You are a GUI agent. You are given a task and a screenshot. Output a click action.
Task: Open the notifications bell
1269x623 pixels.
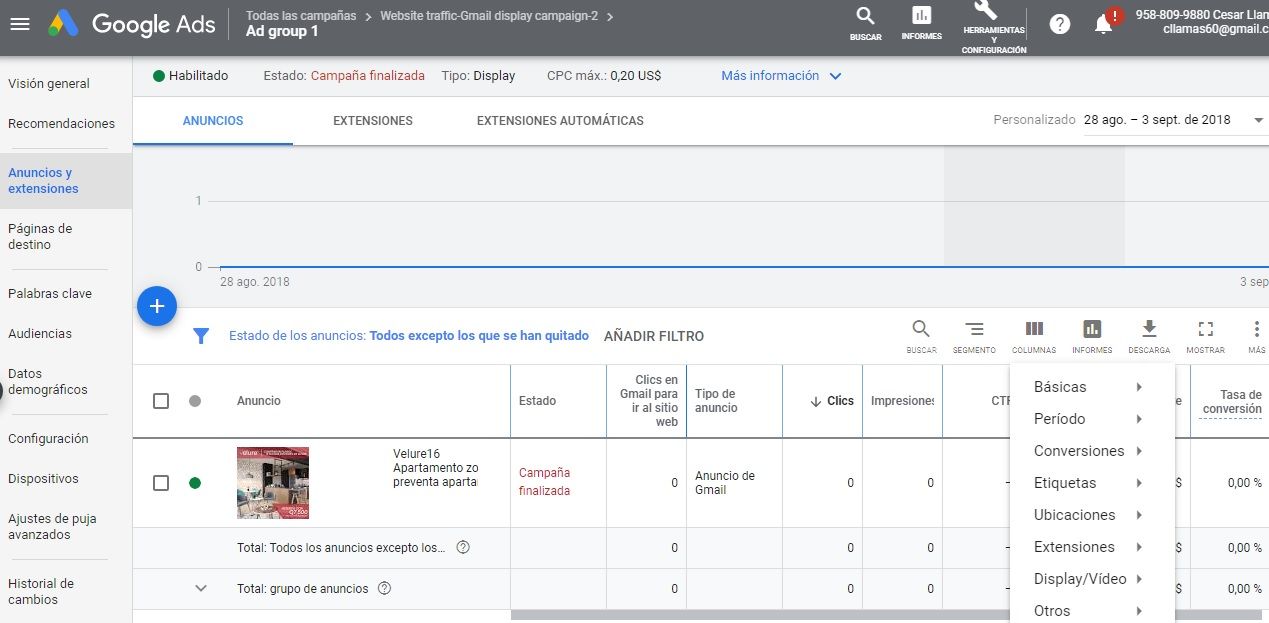(x=1104, y=25)
